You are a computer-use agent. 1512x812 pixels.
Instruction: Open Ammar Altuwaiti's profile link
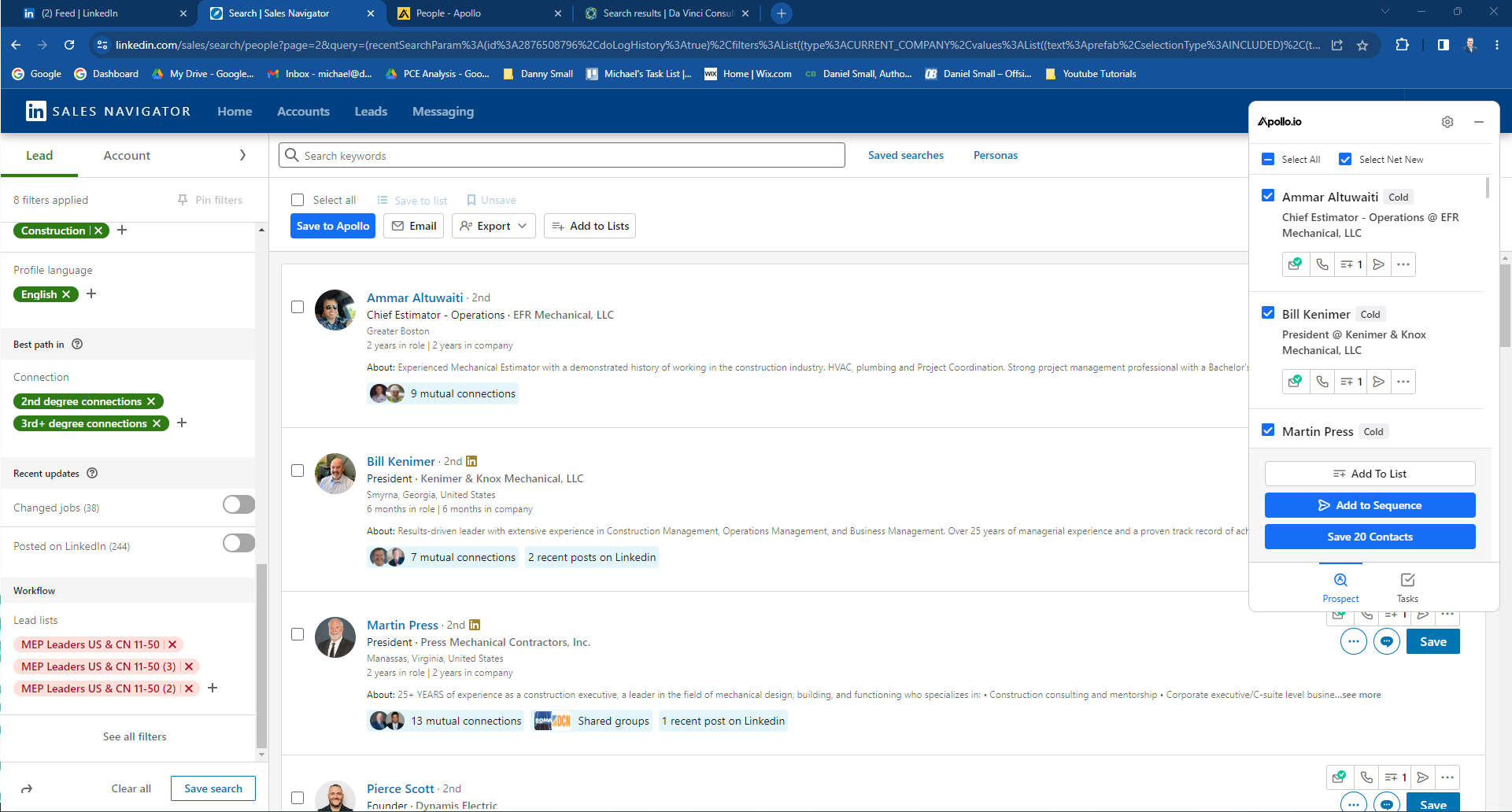(415, 297)
